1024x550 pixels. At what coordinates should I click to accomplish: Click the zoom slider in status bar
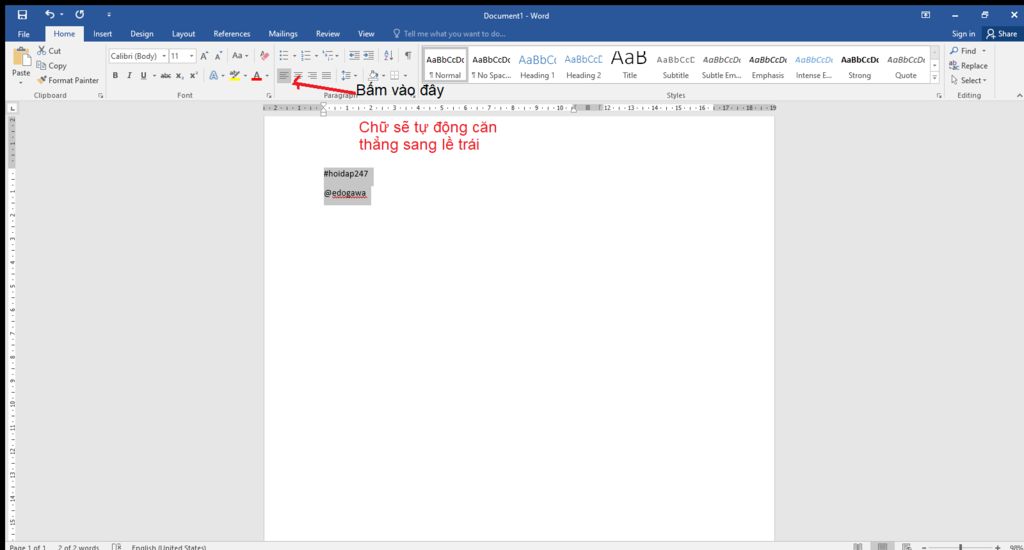pyautogui.click(x=961, y=547)
